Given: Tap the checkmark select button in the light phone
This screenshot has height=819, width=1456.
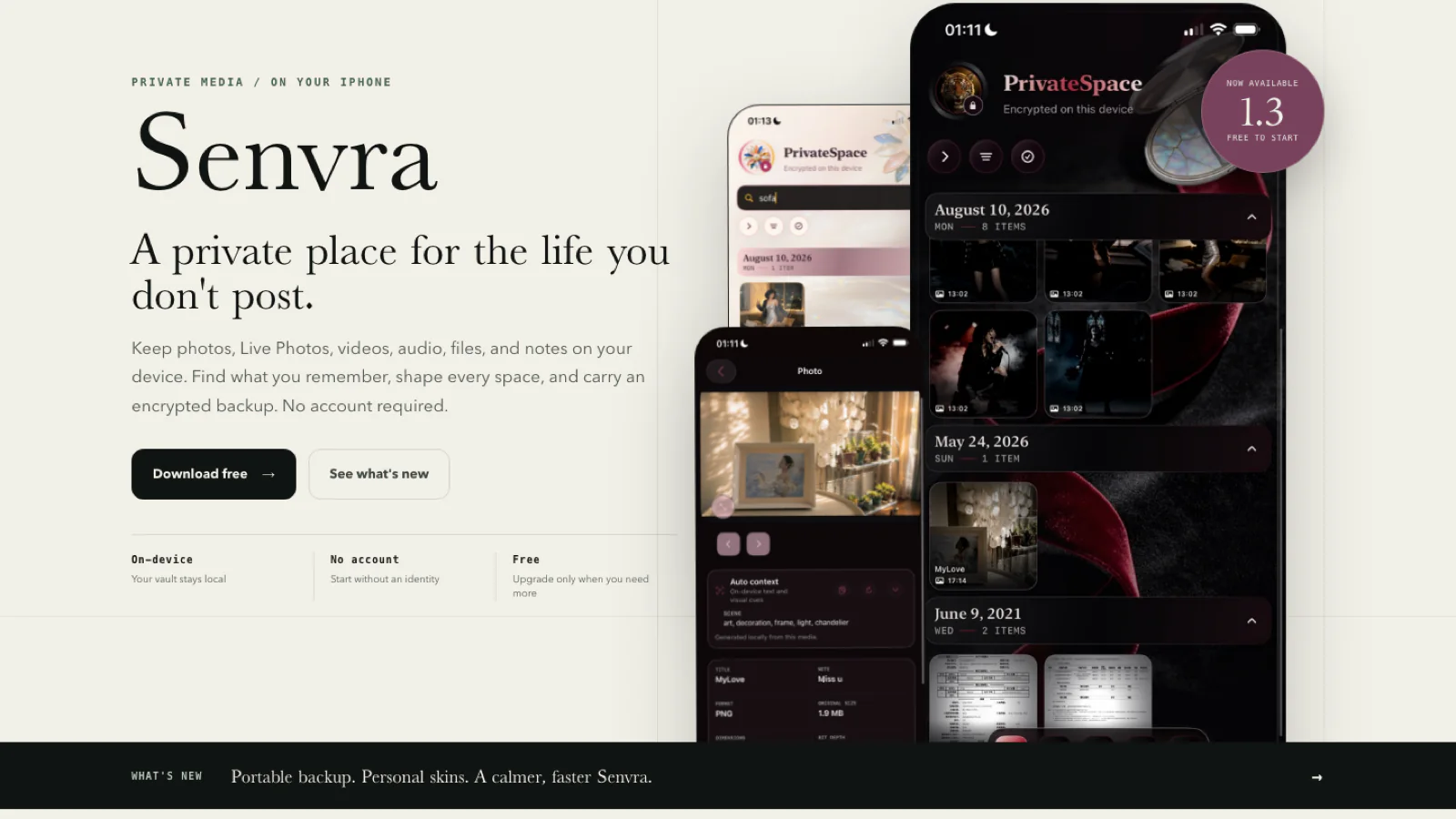Looking at the screenshot, I should point(798,226).
